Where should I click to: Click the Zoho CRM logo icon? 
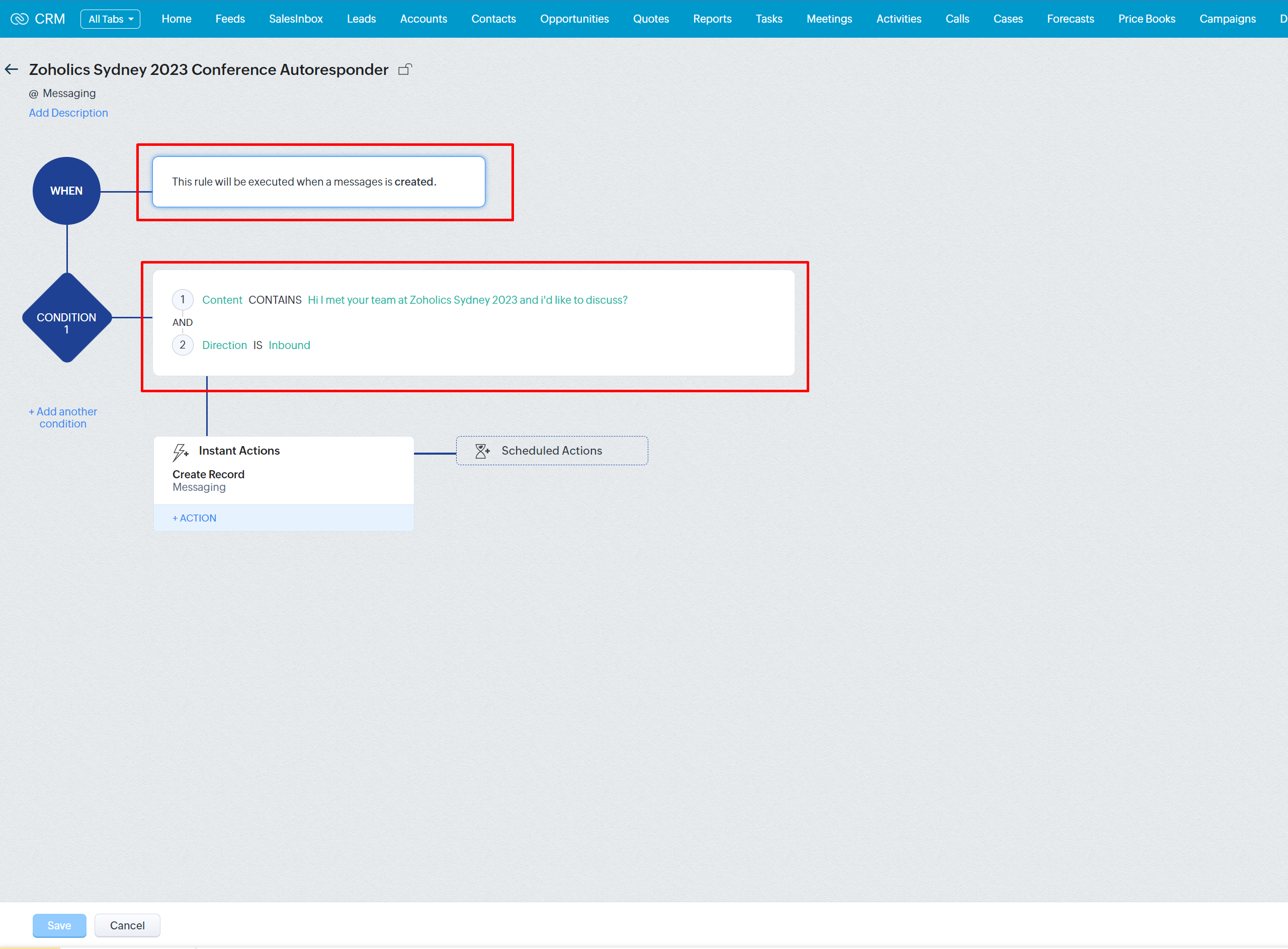[x=20, y=19]
